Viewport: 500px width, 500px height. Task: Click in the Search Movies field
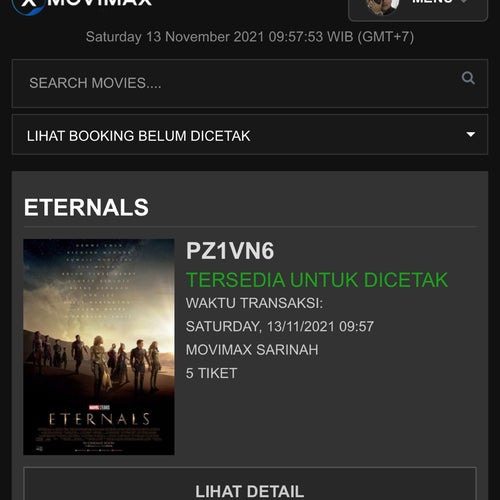pyautogui.click(x=250, y=83)
